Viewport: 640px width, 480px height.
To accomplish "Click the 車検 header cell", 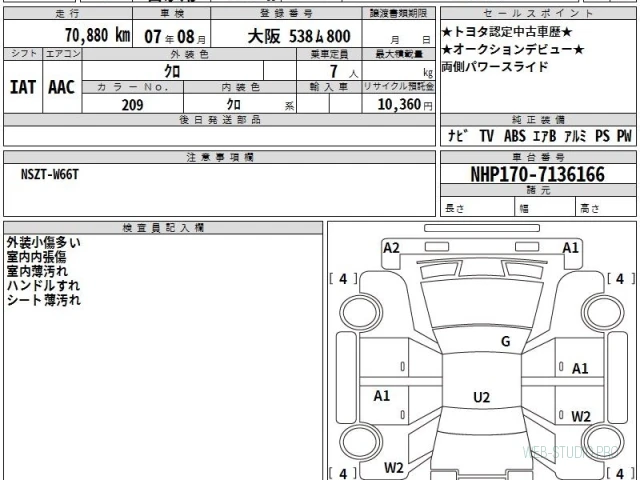I will [x=172, y=13].
